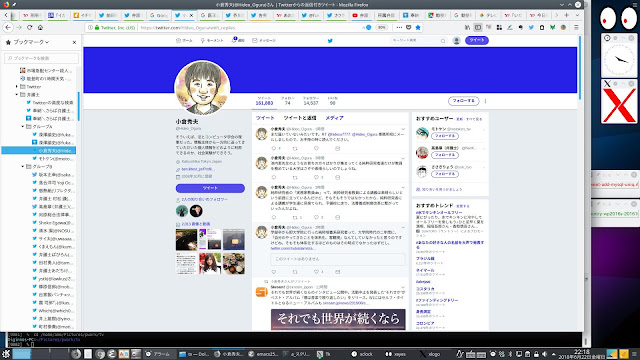Toggle the sidebar button in Firefox toolbar
640x360 pixels.
(478, 27)
